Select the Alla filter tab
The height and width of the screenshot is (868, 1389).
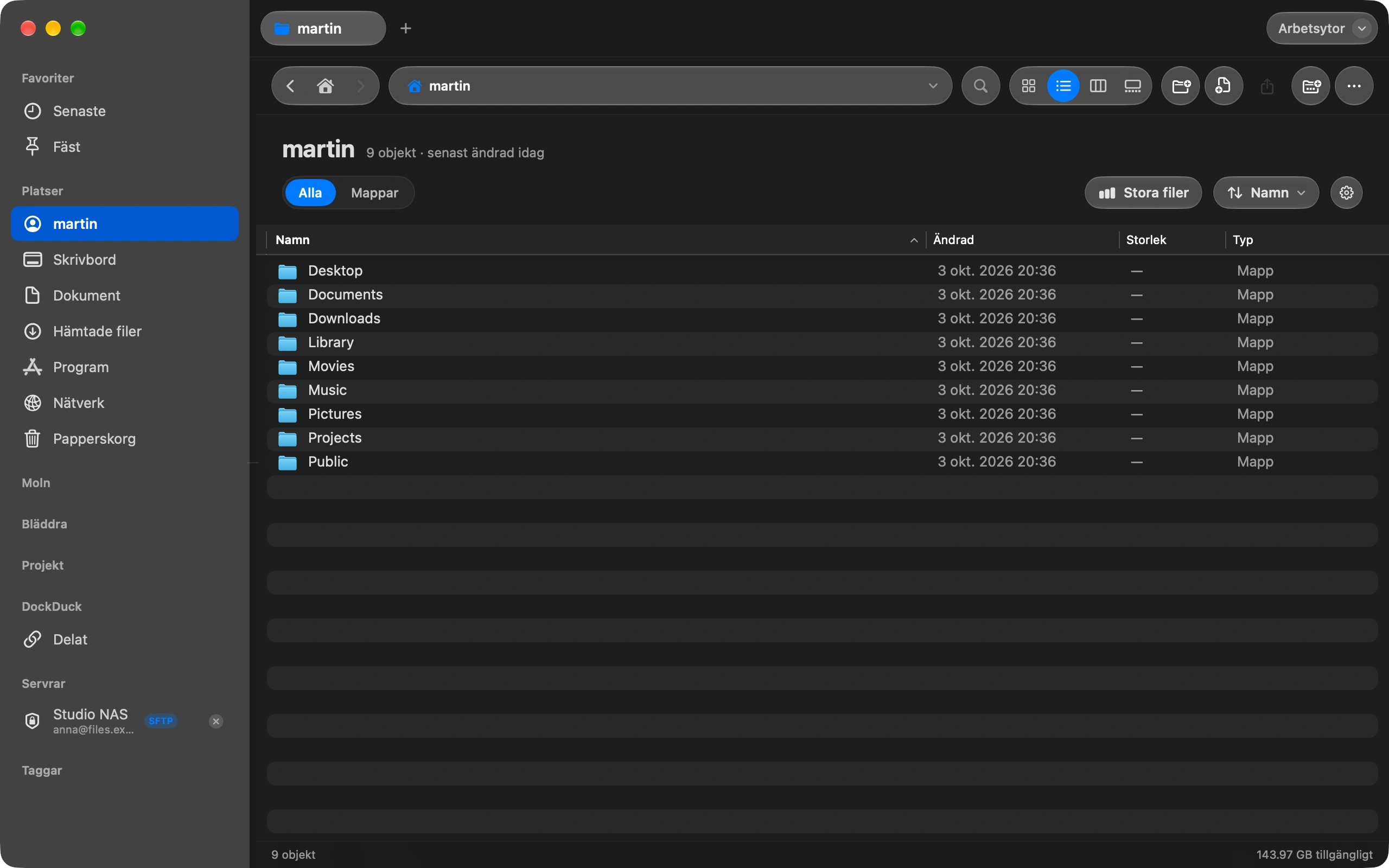click(x=310, y=193)
